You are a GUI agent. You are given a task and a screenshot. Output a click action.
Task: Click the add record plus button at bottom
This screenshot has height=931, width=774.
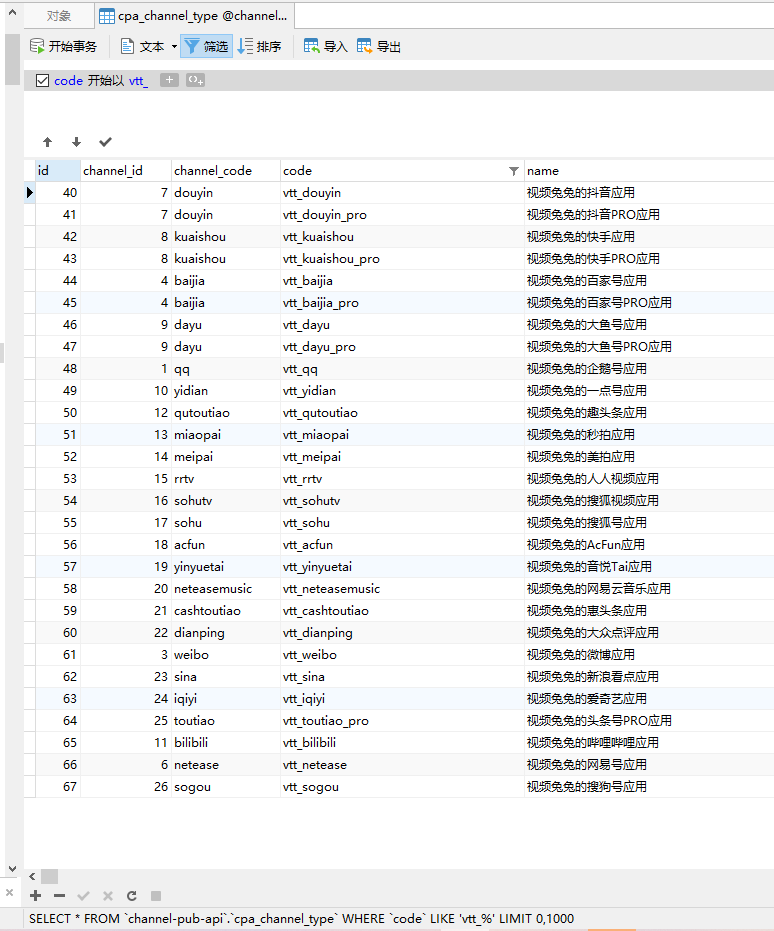coord(36,896)
